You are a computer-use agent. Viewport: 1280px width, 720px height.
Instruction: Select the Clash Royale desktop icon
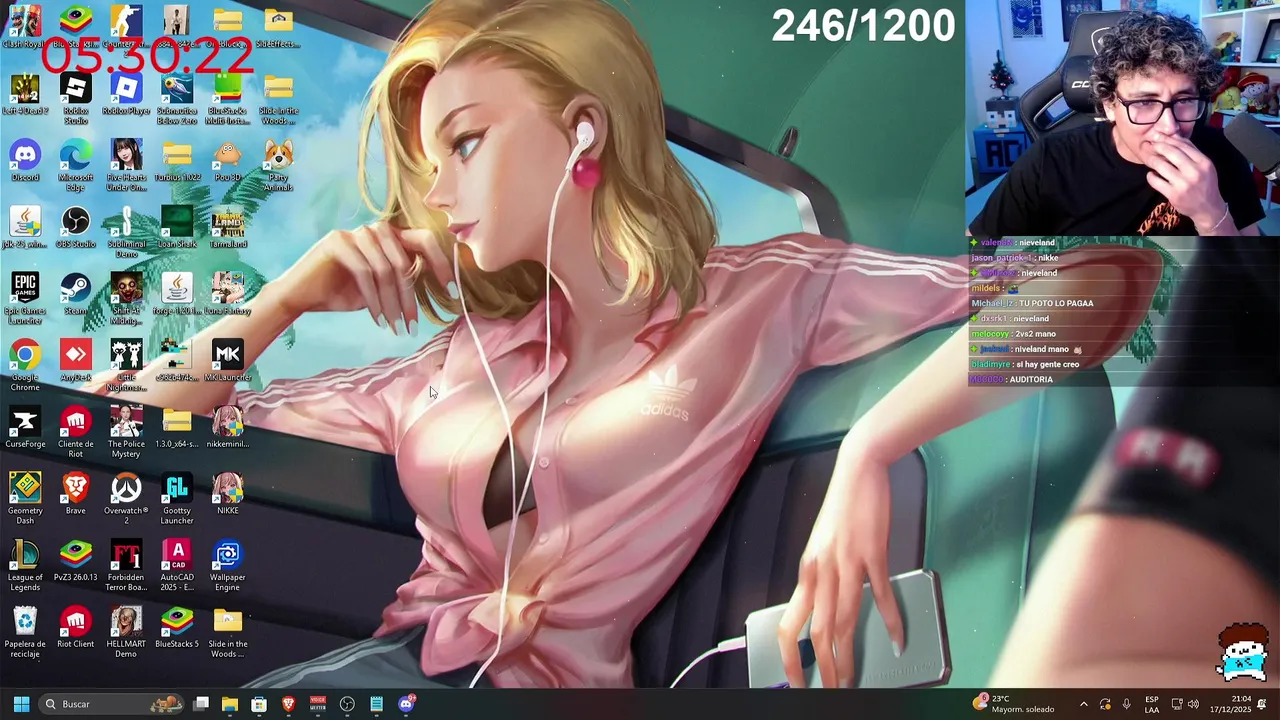25,28
